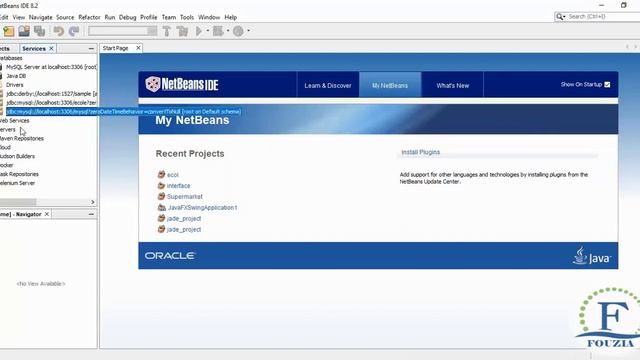Open the Team menu
640x360 pixels.
point(169,17)
